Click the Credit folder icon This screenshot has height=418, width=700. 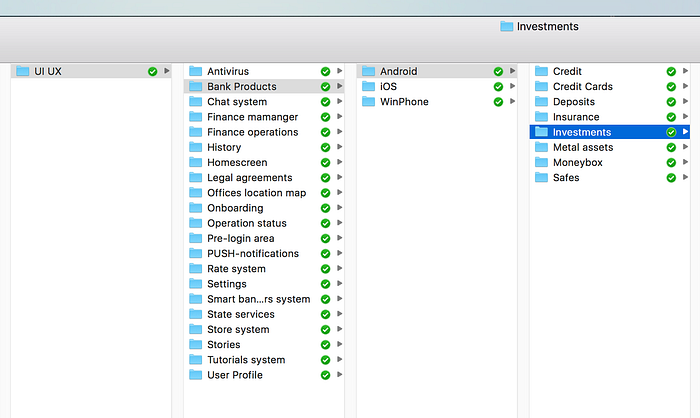tap(542, 71)
